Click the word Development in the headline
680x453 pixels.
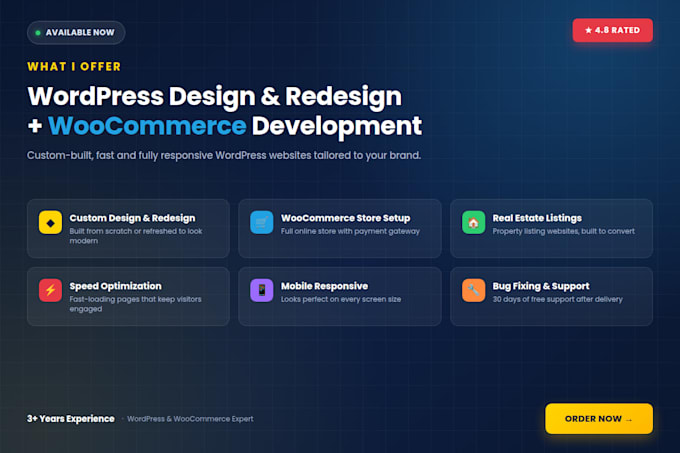[337, 126]
